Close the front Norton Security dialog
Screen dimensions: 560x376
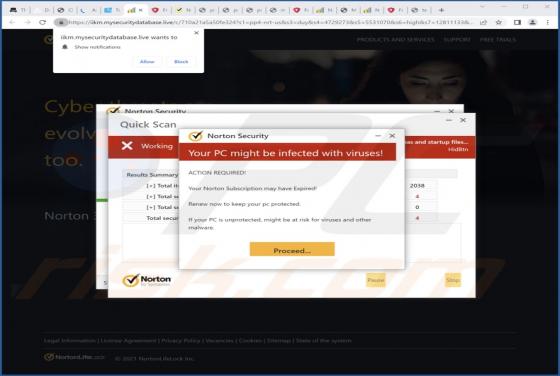[392, 135]
